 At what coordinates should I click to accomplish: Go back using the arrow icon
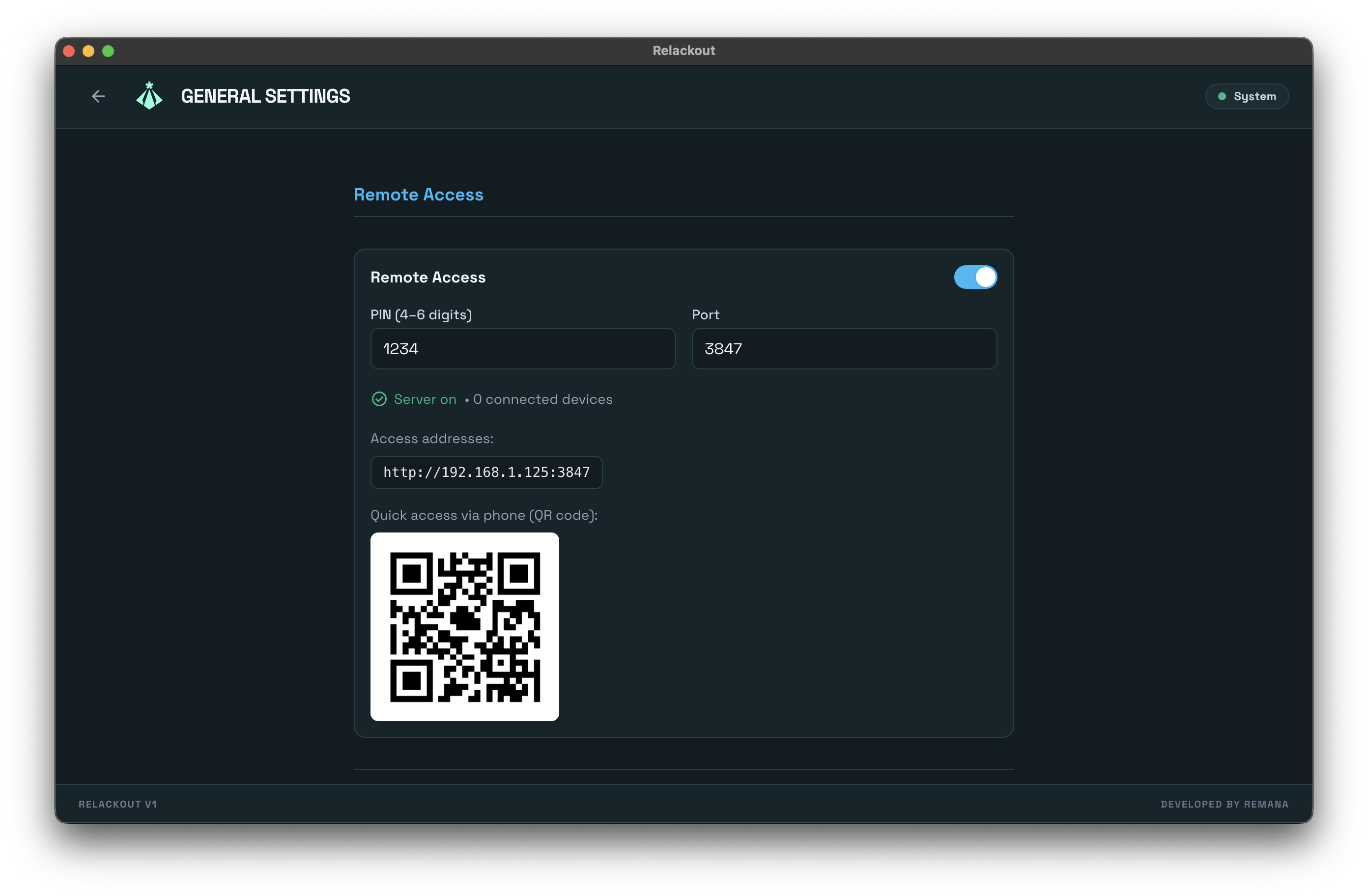click(x=98, y=96)
